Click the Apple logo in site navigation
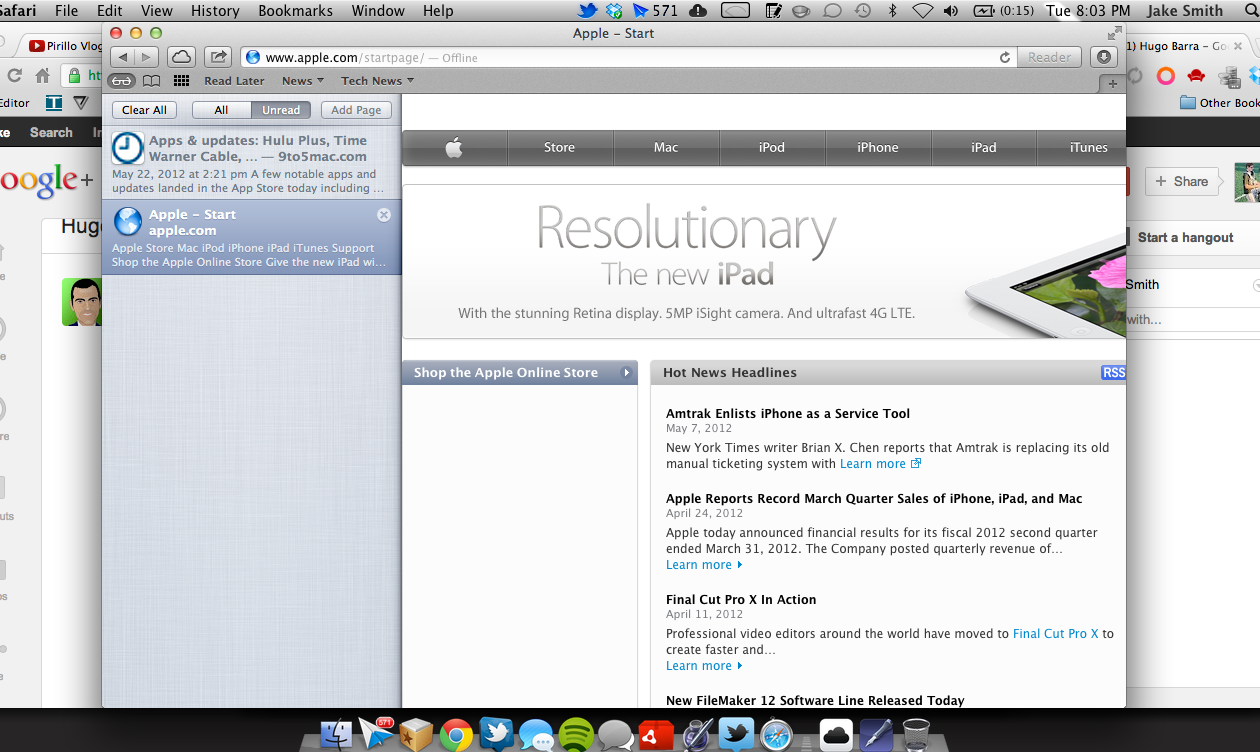 coord(454,148)
